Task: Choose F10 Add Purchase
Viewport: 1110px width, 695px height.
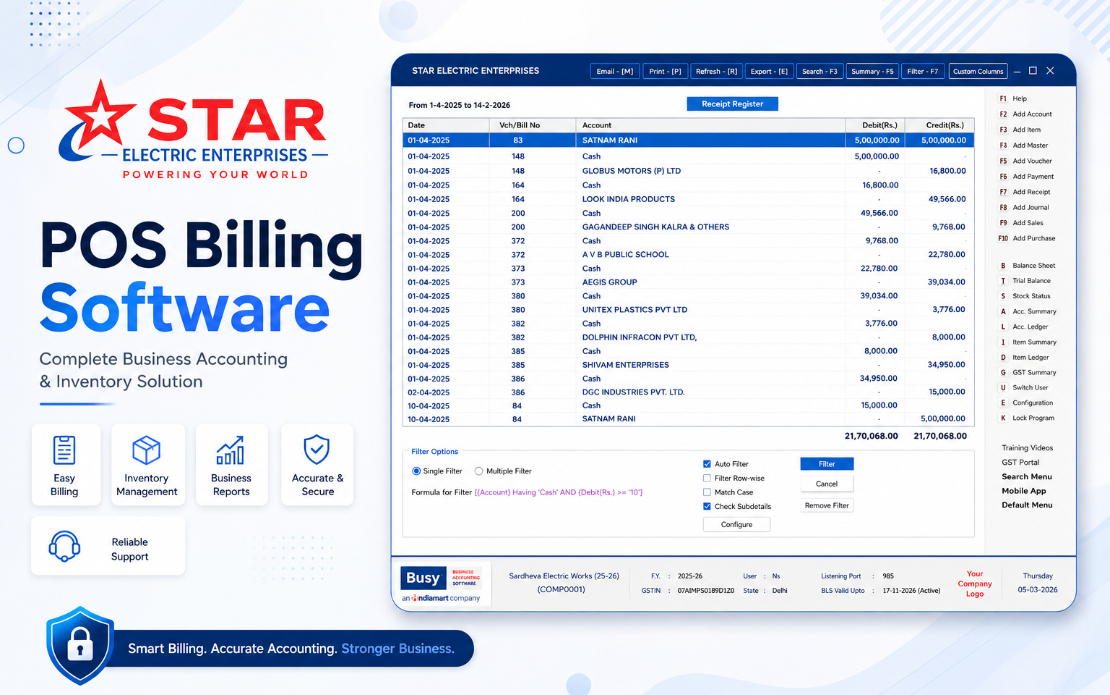Action: (1026, 239)
